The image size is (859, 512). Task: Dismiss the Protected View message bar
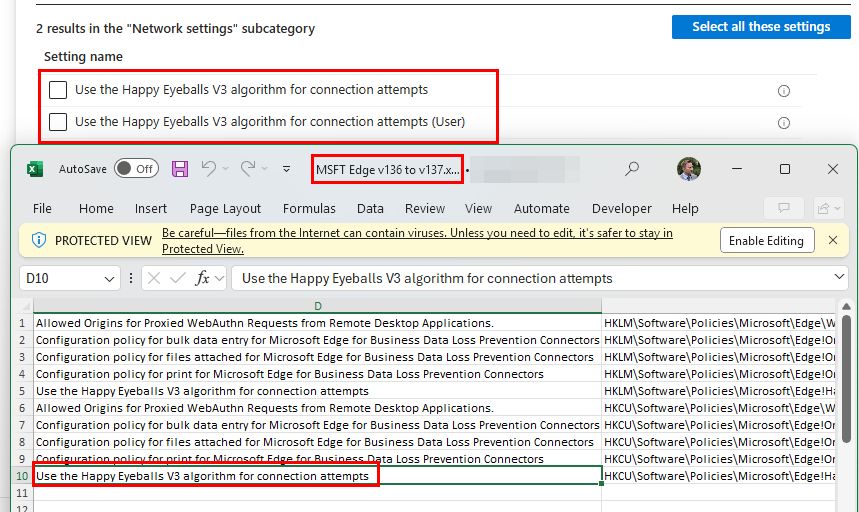coord(833,240)
